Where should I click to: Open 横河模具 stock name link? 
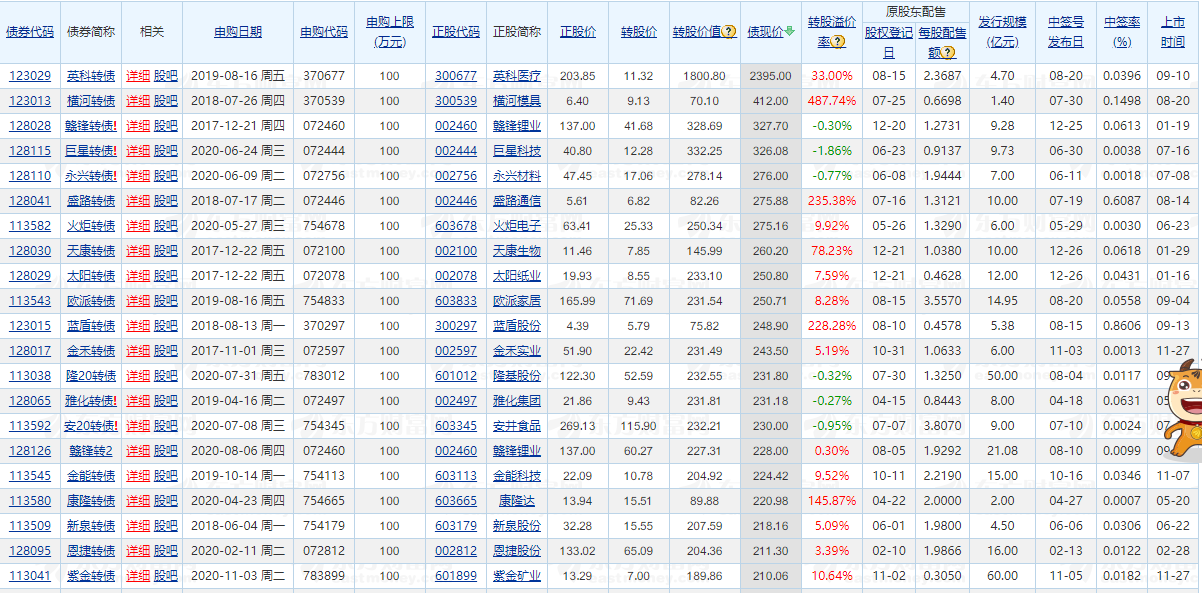517,101
